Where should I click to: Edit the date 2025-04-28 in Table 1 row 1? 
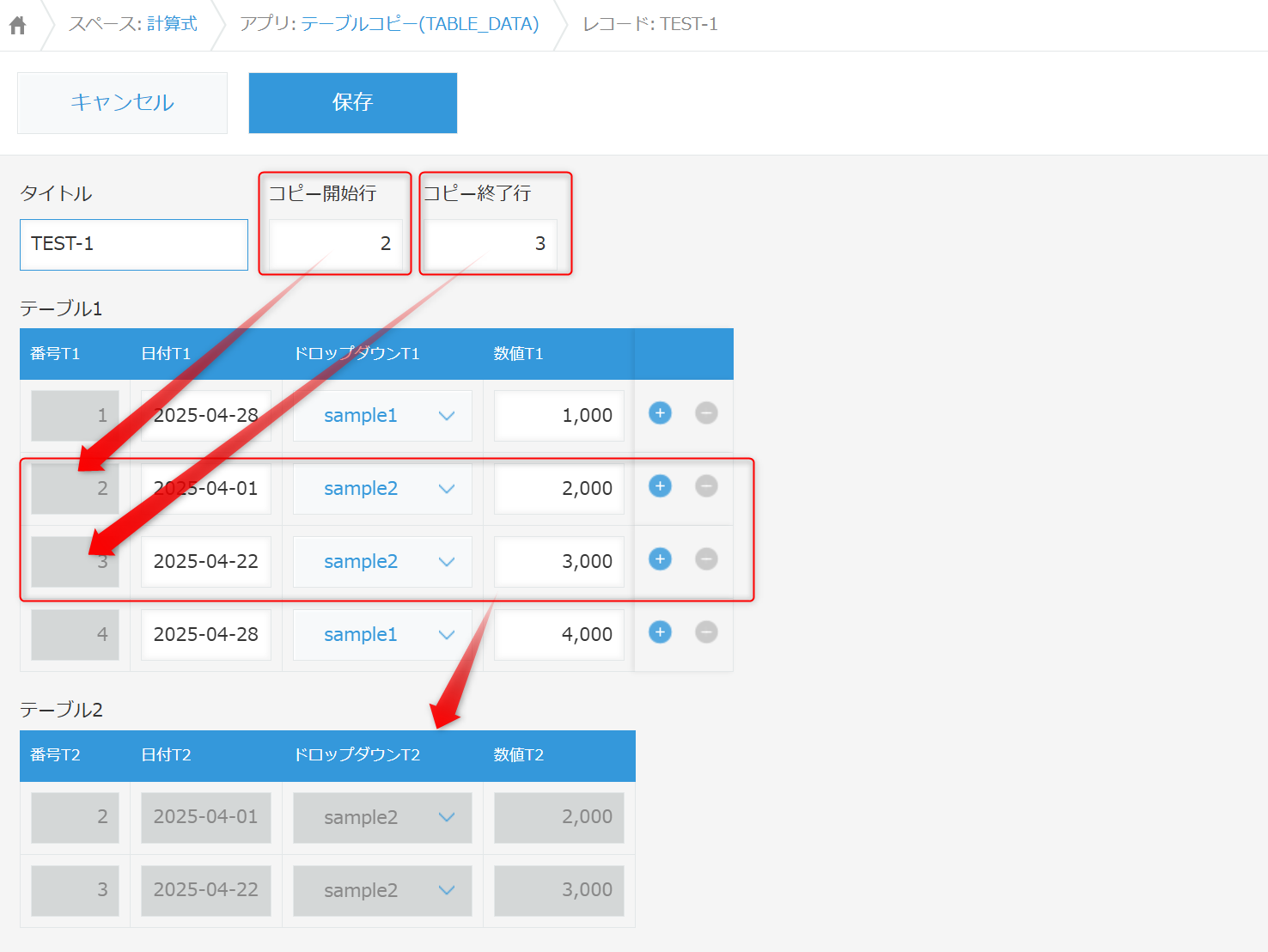tap(206, 416)
